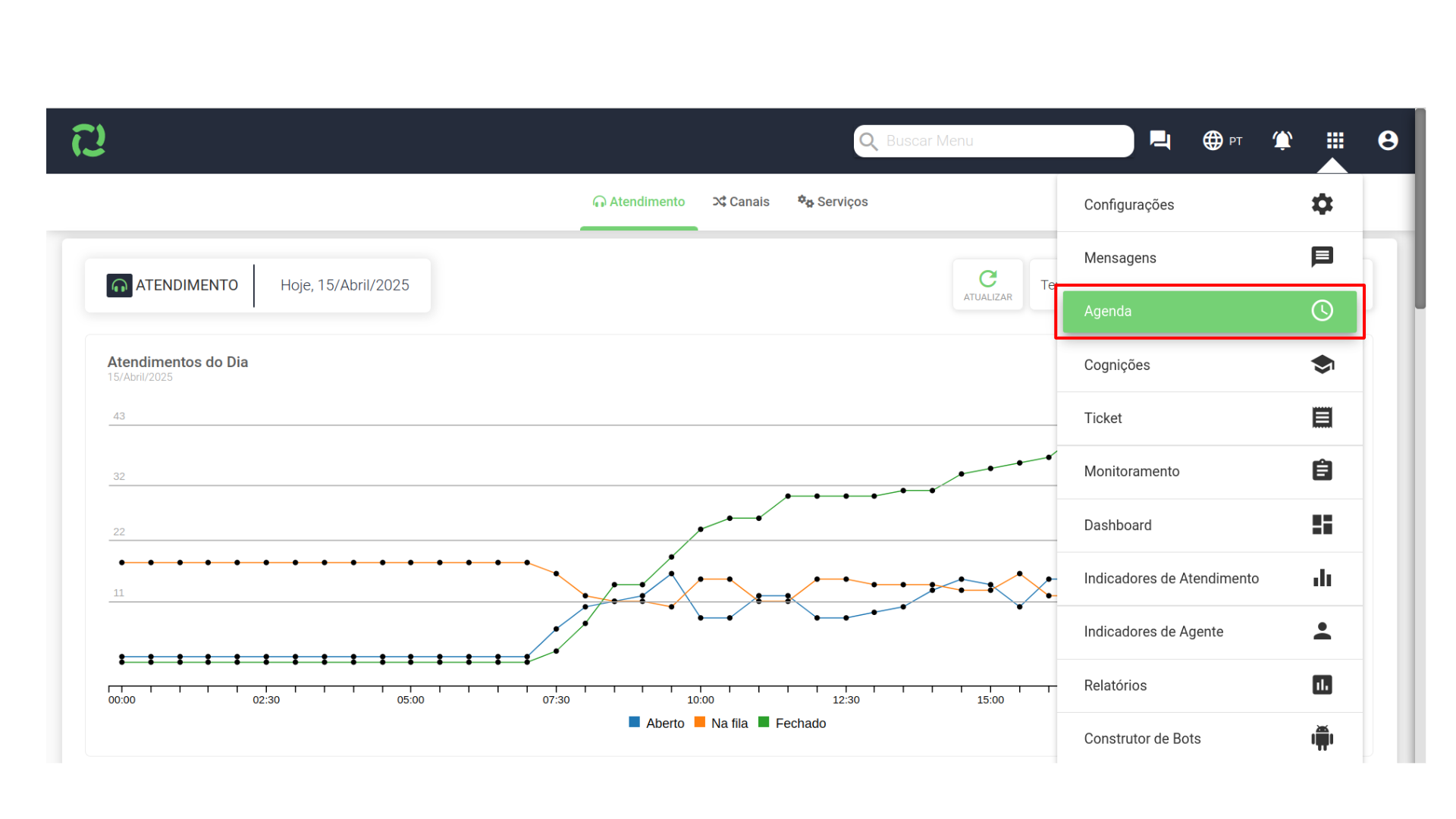
Task: Click the Monitoramento clipboard icon
Action: tap(1322, 471)
